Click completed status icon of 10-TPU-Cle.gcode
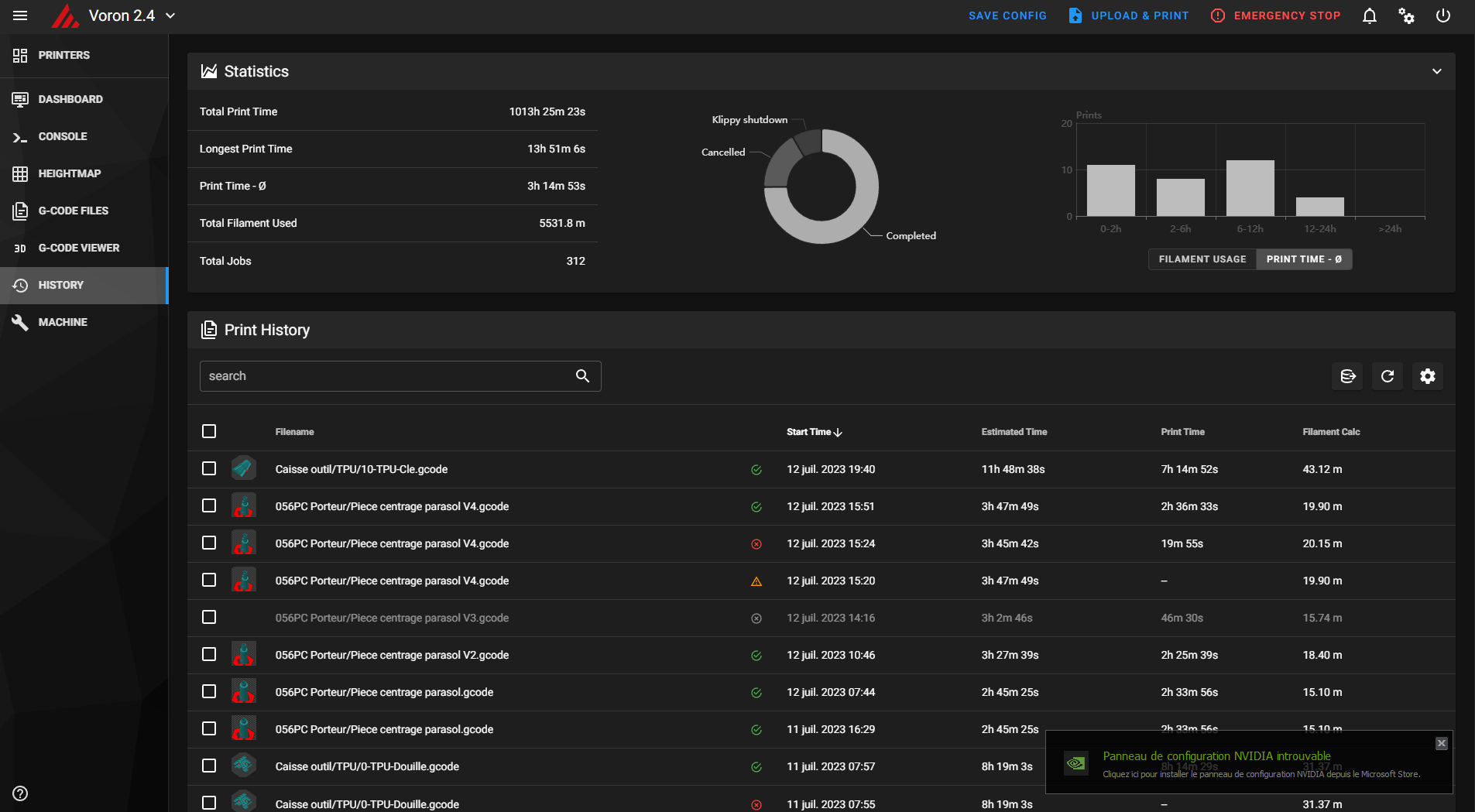The width and height of the screenshot is (1475, 812). 756,470
